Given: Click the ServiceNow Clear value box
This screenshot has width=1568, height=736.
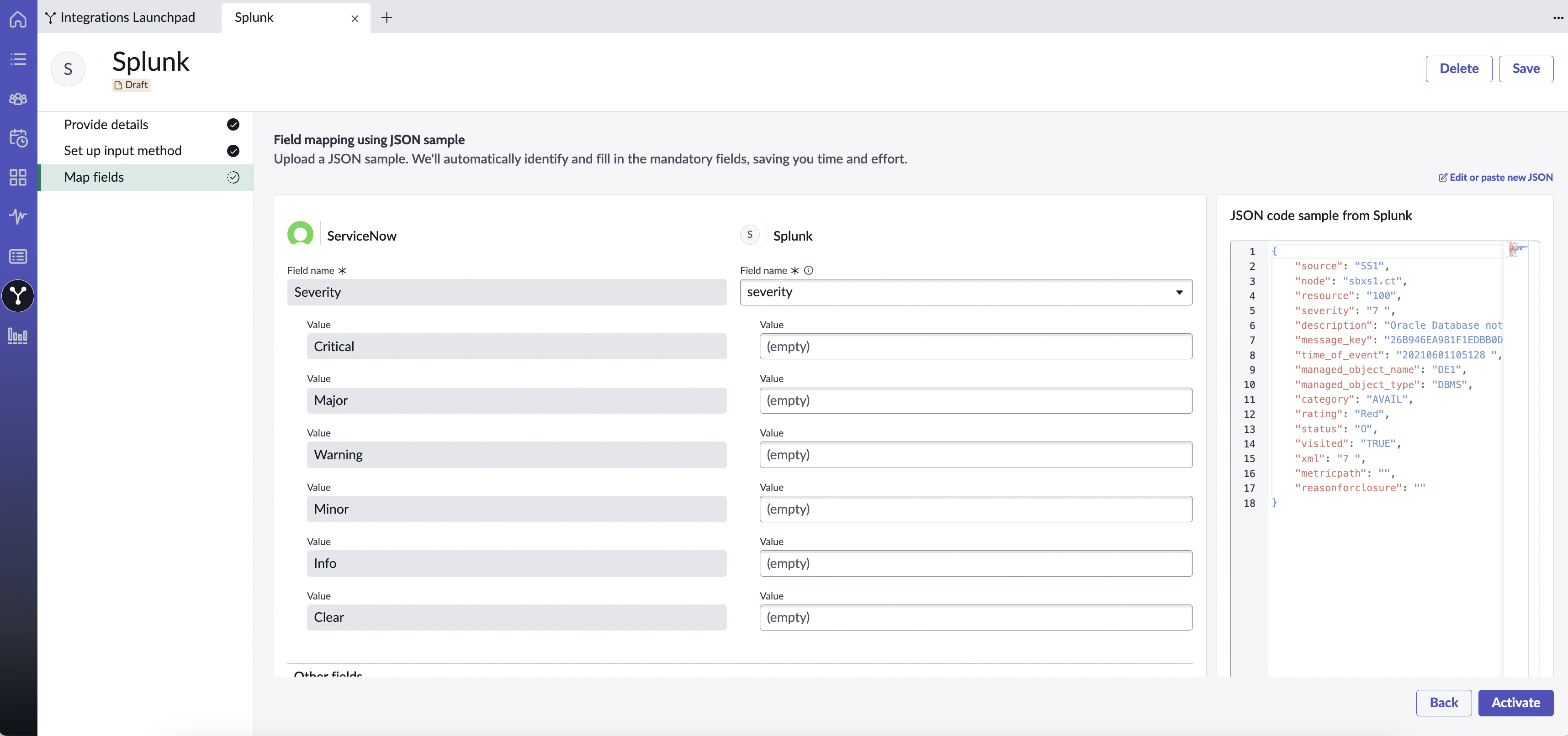Looking at the screenshot, I should click(x=516, y=617).
